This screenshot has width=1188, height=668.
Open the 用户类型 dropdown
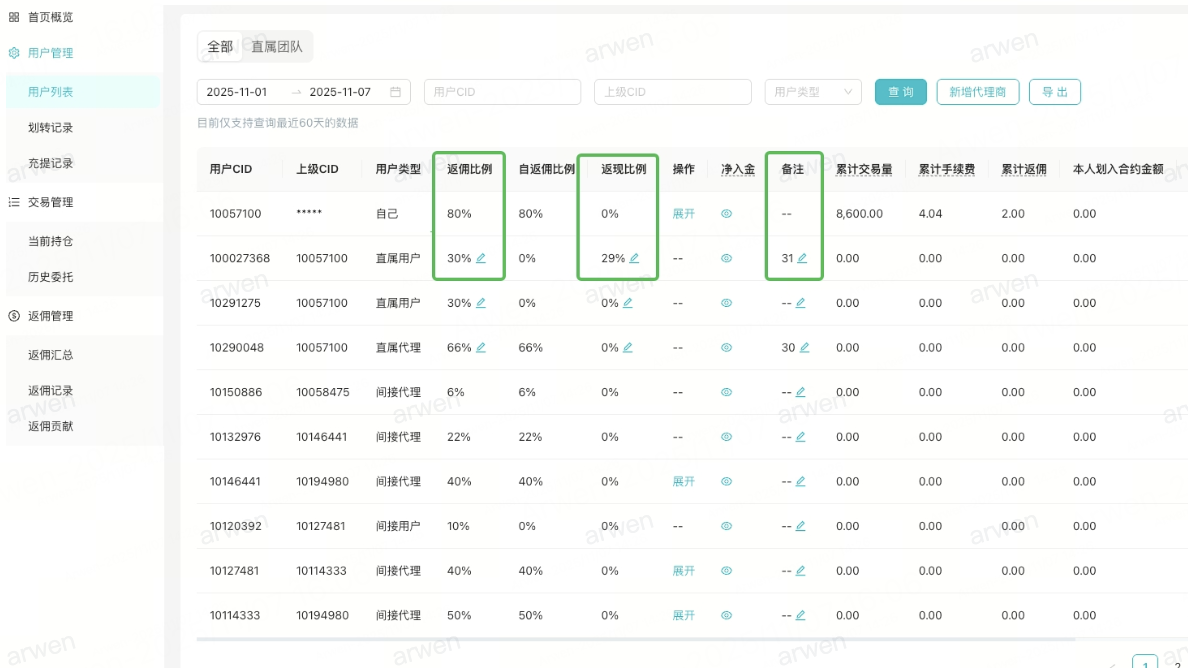click(812, 92)
